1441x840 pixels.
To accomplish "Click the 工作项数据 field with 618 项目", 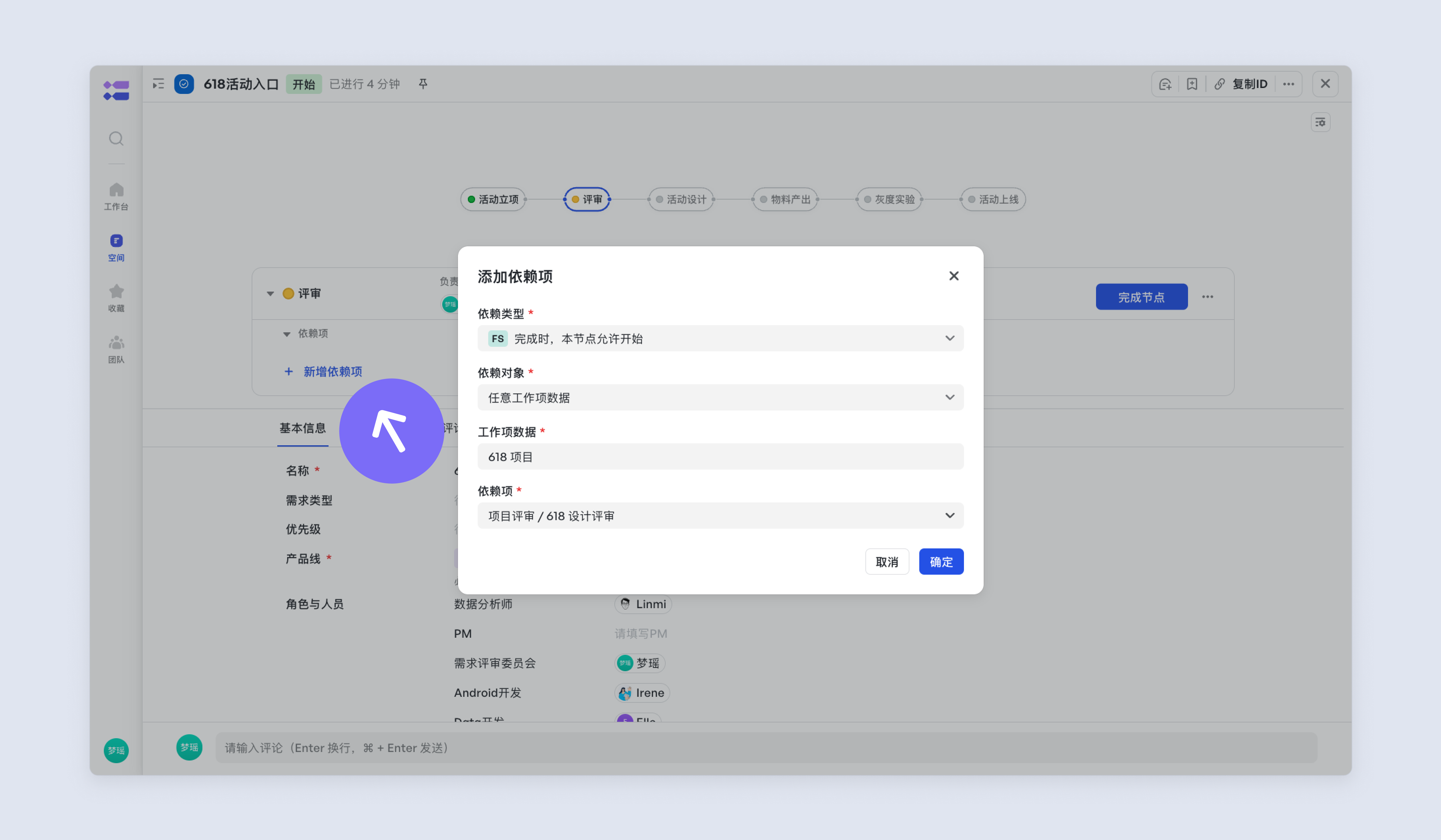I will (x=720, y=456).
